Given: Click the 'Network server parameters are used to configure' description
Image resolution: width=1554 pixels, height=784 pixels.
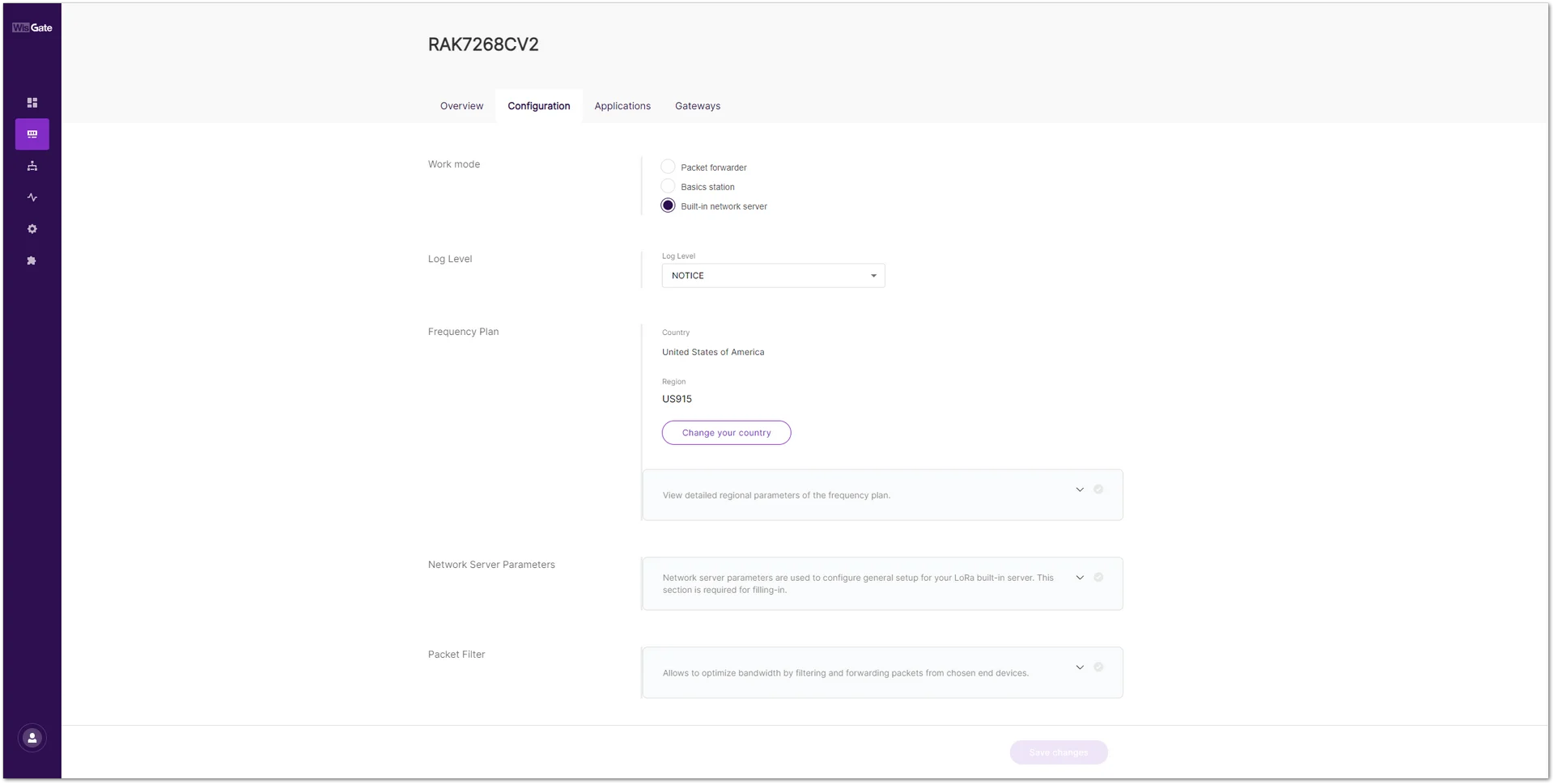Looking at the screenshot, I should [858, 583].
